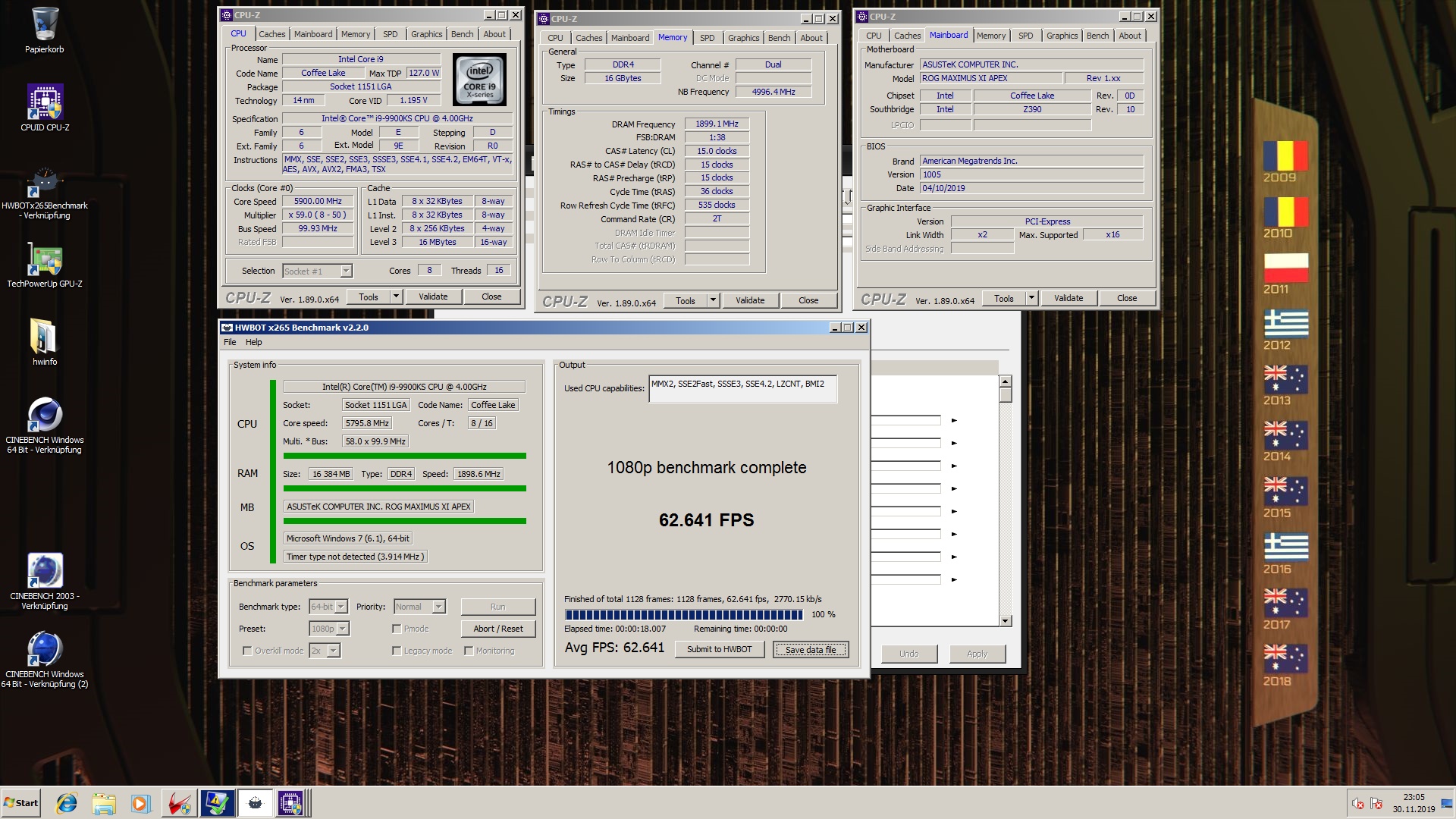Select the hwinfo folder icon
This screenshot has height=819, width=1456.
[45, 342]
